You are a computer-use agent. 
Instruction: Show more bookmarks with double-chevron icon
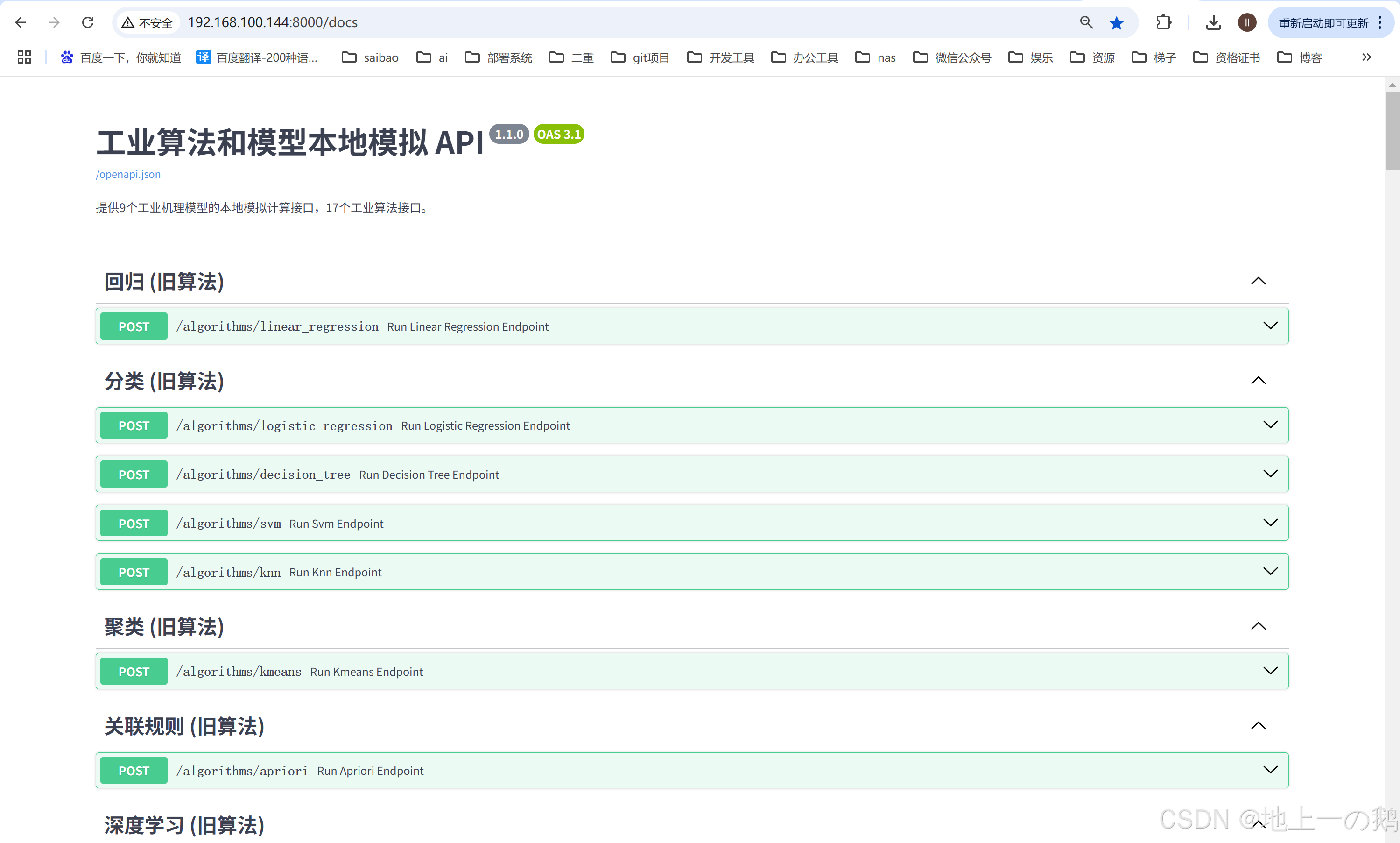[1366, 57]
